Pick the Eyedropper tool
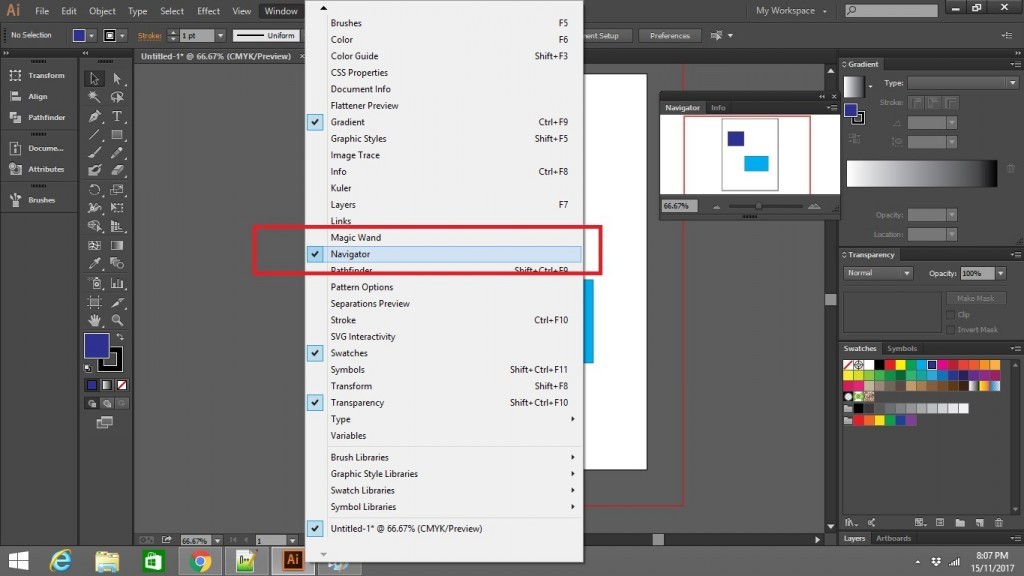The image size is (1024, 576). tap(95, 263)
